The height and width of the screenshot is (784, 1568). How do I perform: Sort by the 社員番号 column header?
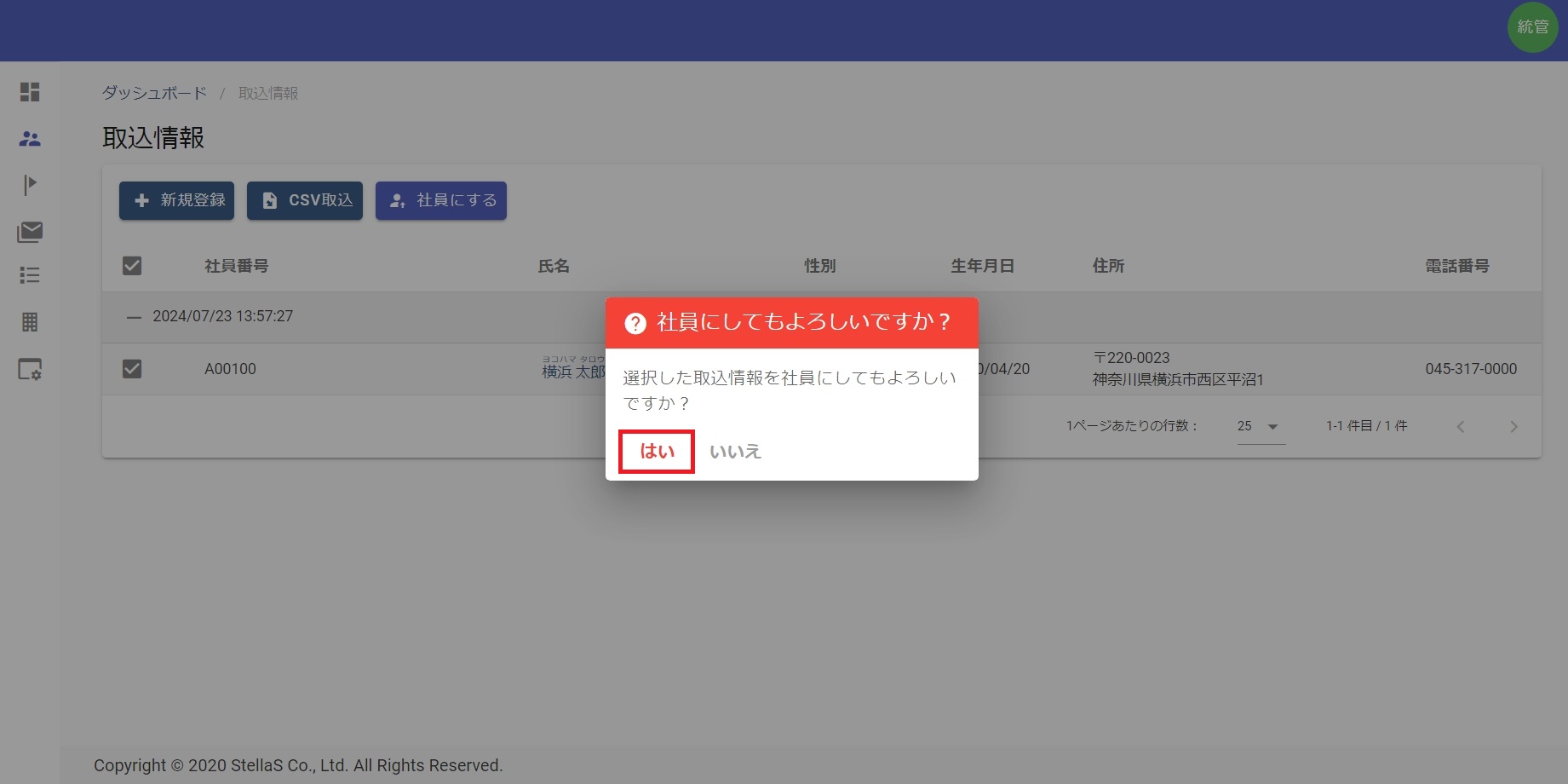[x=237, y=266]
